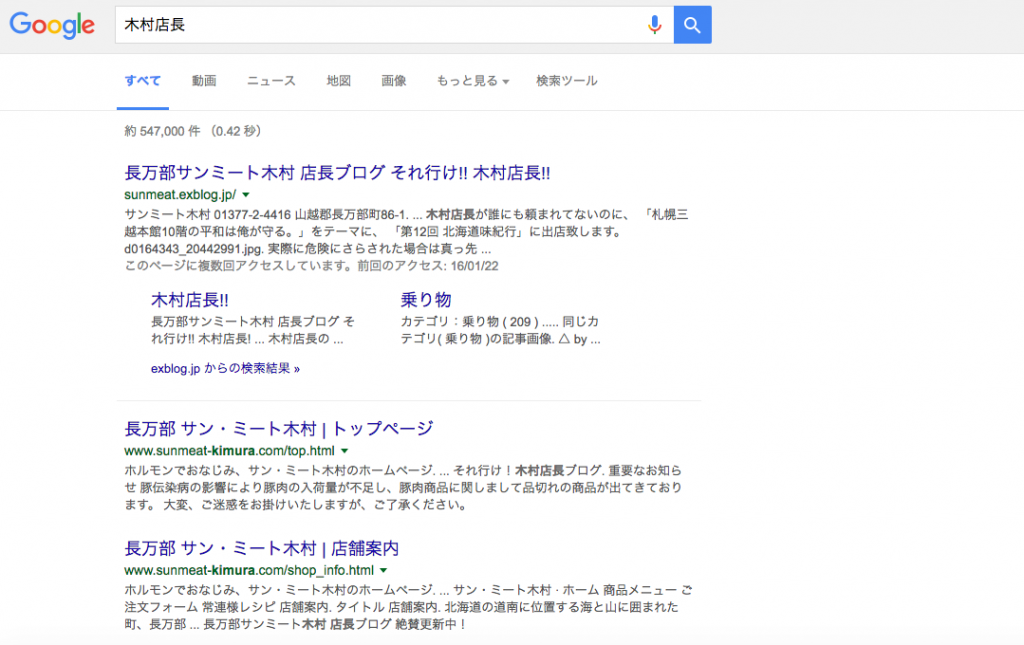Open dropdown arrow next to sunmeat.exblog.jp/
The height and width of the screenshot is (645, 1024).
click(246, 195)
